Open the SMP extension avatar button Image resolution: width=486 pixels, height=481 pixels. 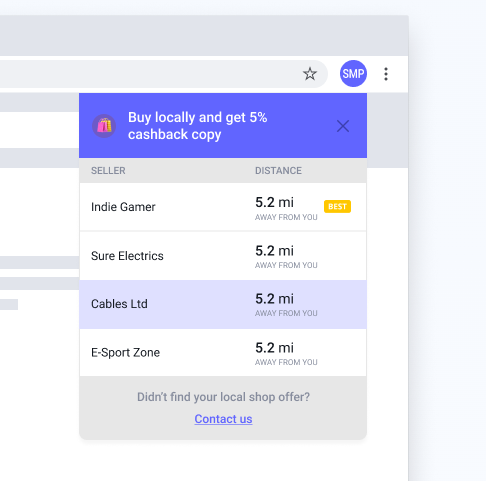pos(353,73)
